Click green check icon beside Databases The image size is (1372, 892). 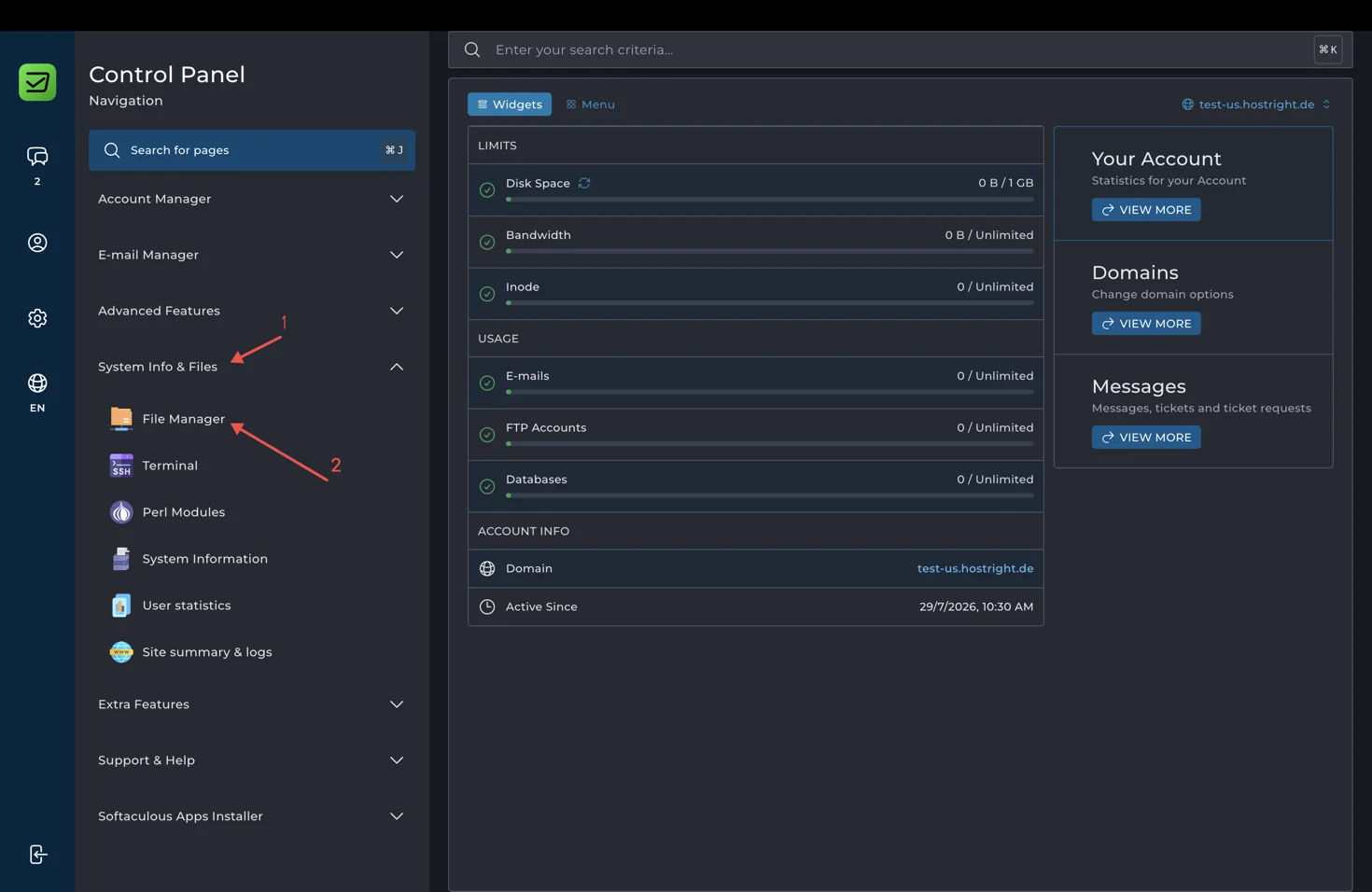[x=487, y=487]
